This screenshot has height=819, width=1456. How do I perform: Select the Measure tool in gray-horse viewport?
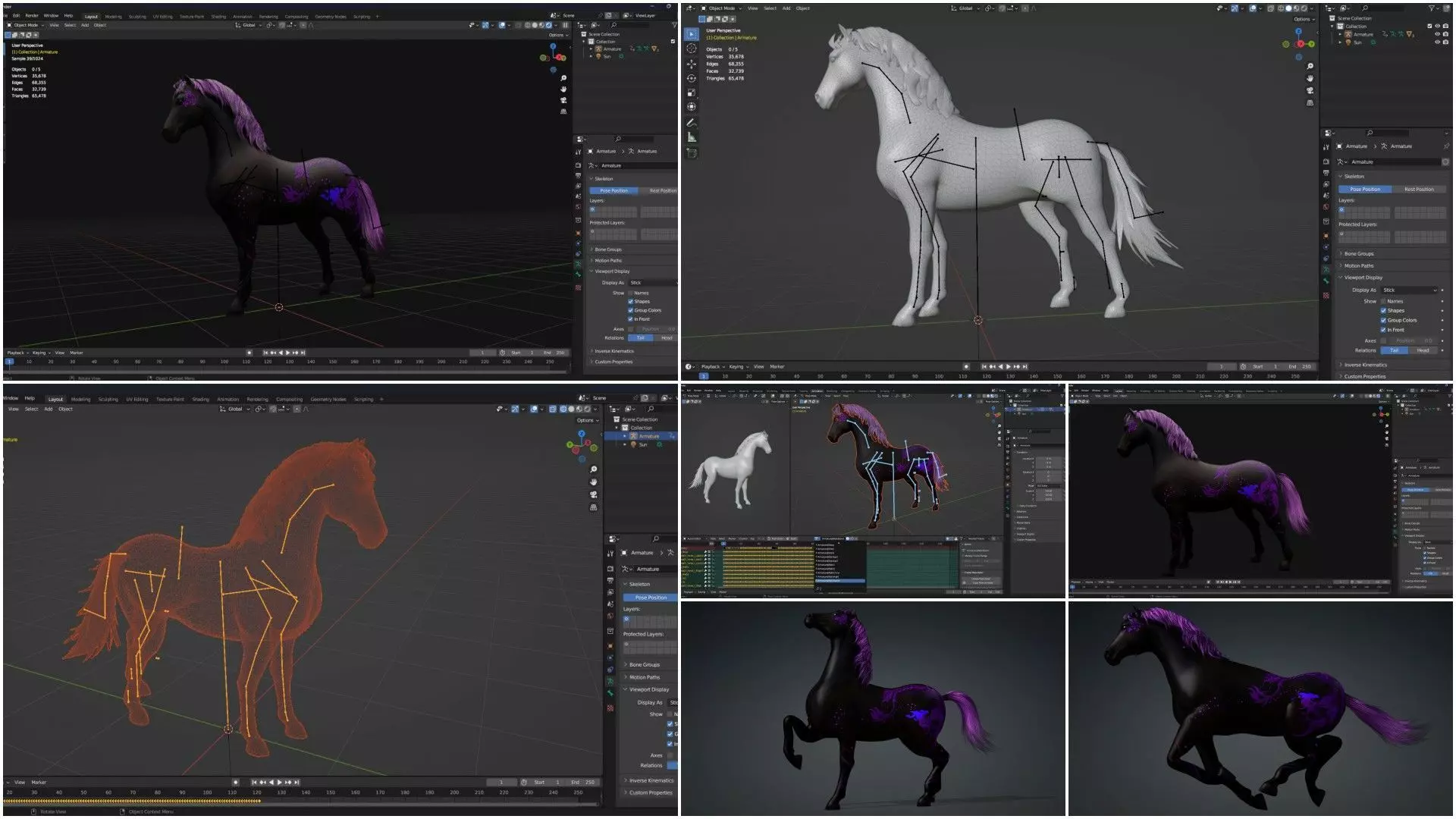tap(691, 137)
